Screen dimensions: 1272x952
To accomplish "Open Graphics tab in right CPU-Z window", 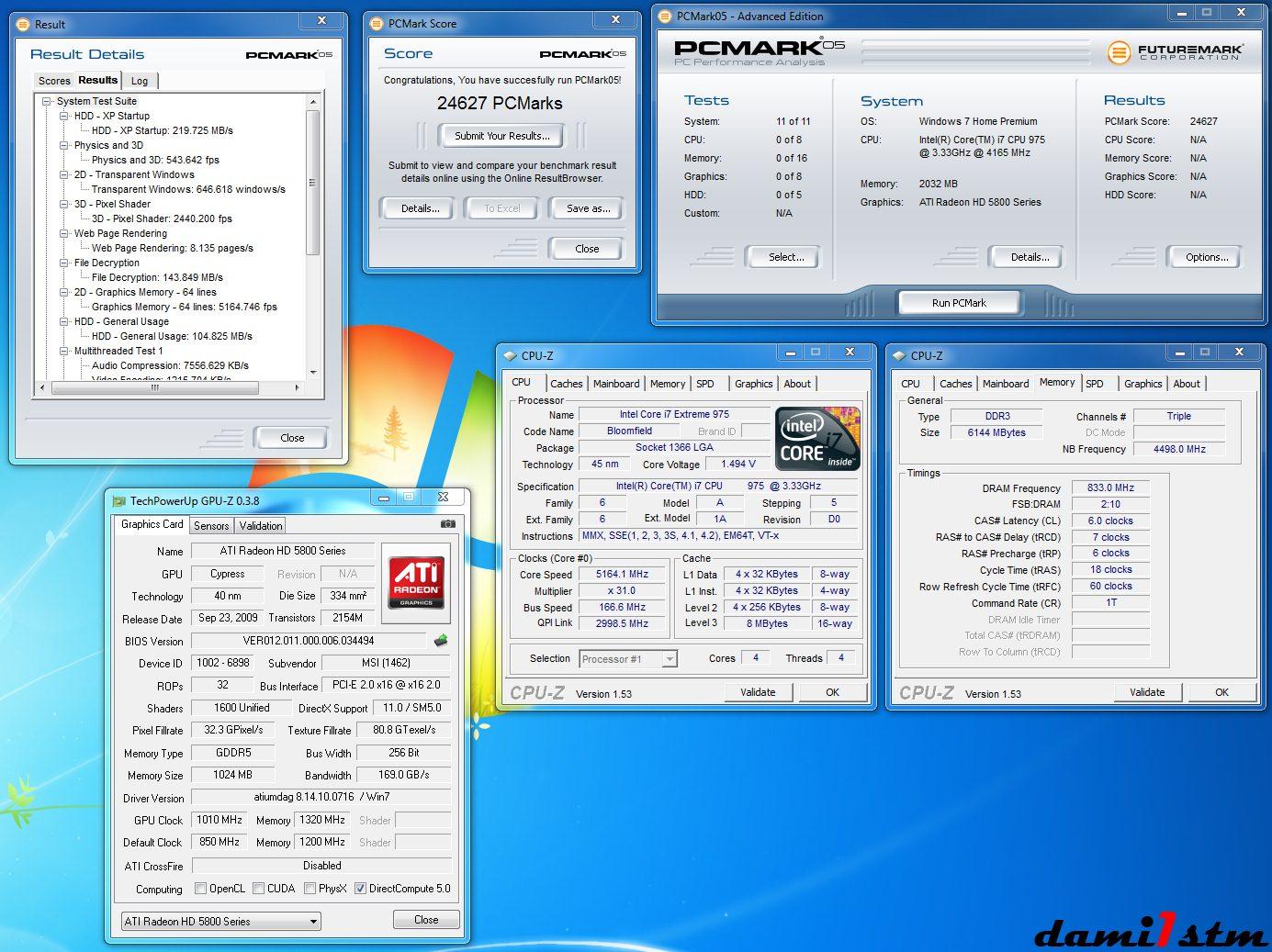I will pos(1143,384).
